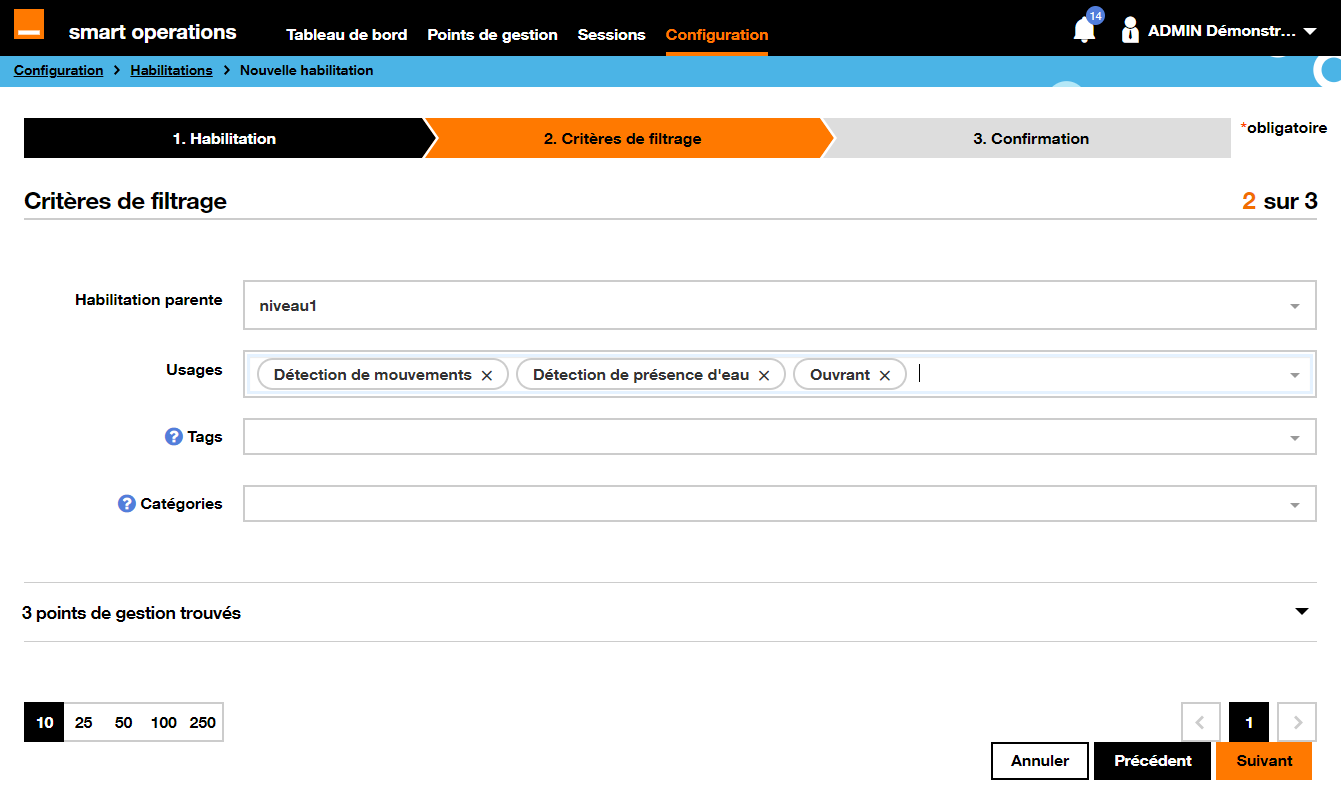
Task: Set page size to 25 results
Action: tap(84, 722)
